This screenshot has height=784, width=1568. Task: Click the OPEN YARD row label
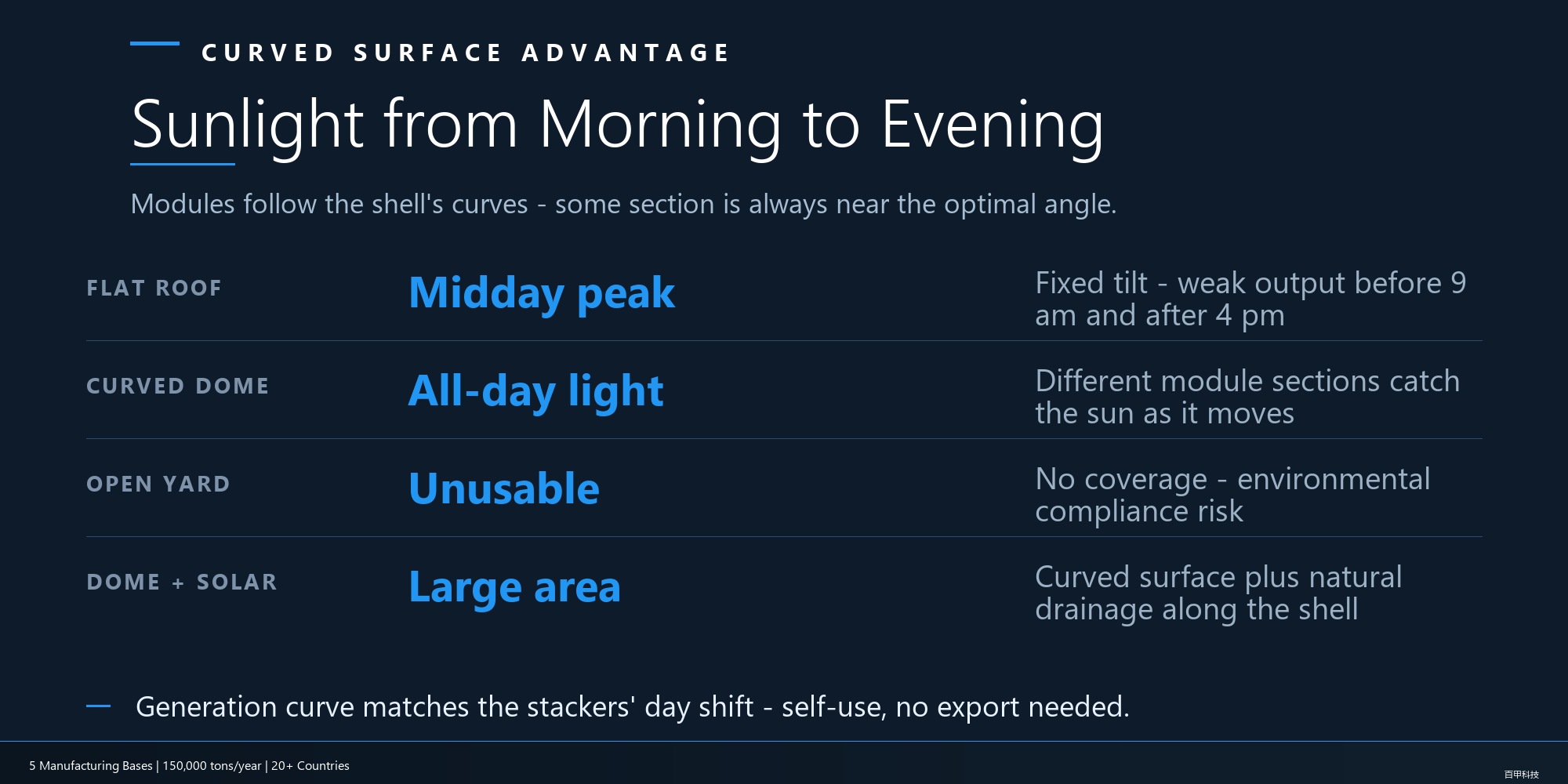click(x=158, y=484)
